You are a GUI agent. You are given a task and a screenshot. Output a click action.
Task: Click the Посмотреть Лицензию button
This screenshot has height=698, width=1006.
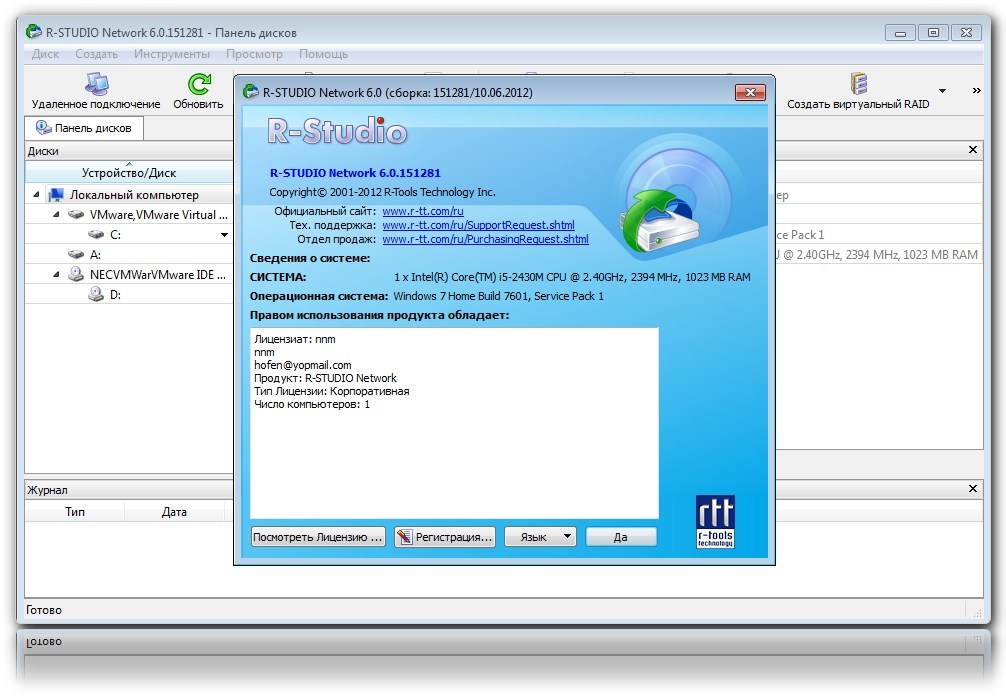318,537
